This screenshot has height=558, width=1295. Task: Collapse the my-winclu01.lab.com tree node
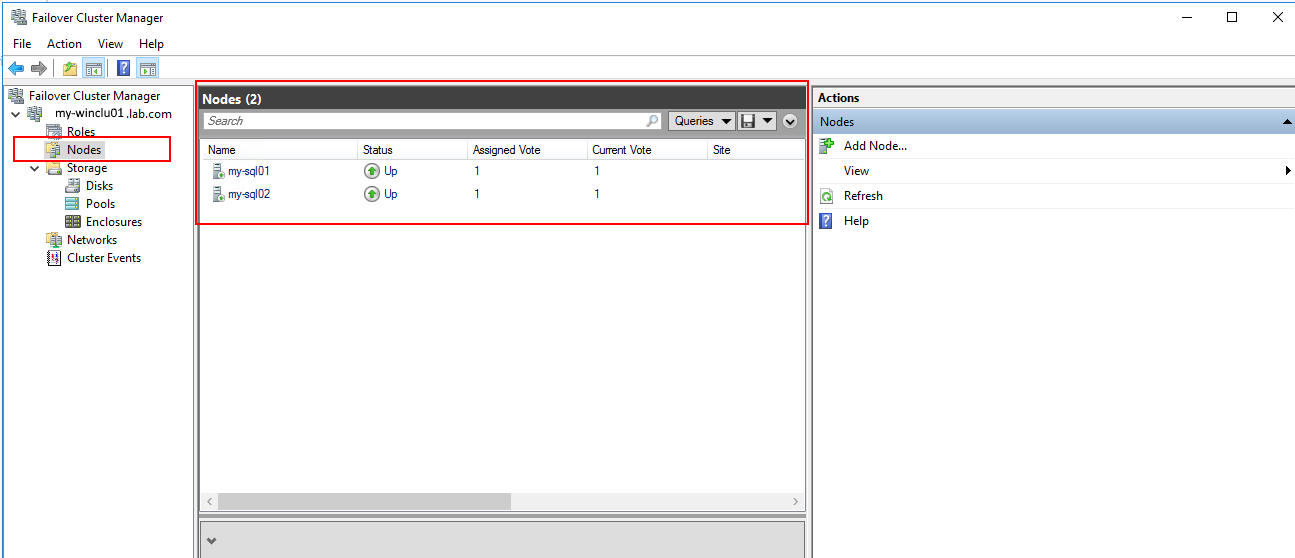point(16,114)
